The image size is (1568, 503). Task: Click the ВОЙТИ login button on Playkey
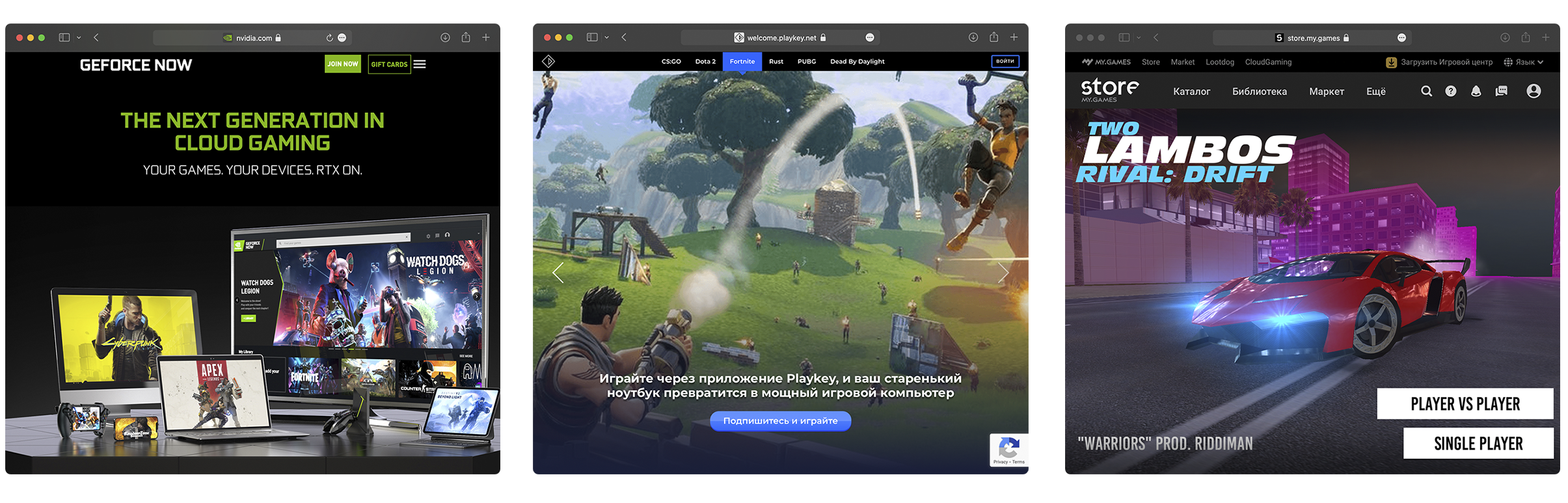[x=1005, y=61]
